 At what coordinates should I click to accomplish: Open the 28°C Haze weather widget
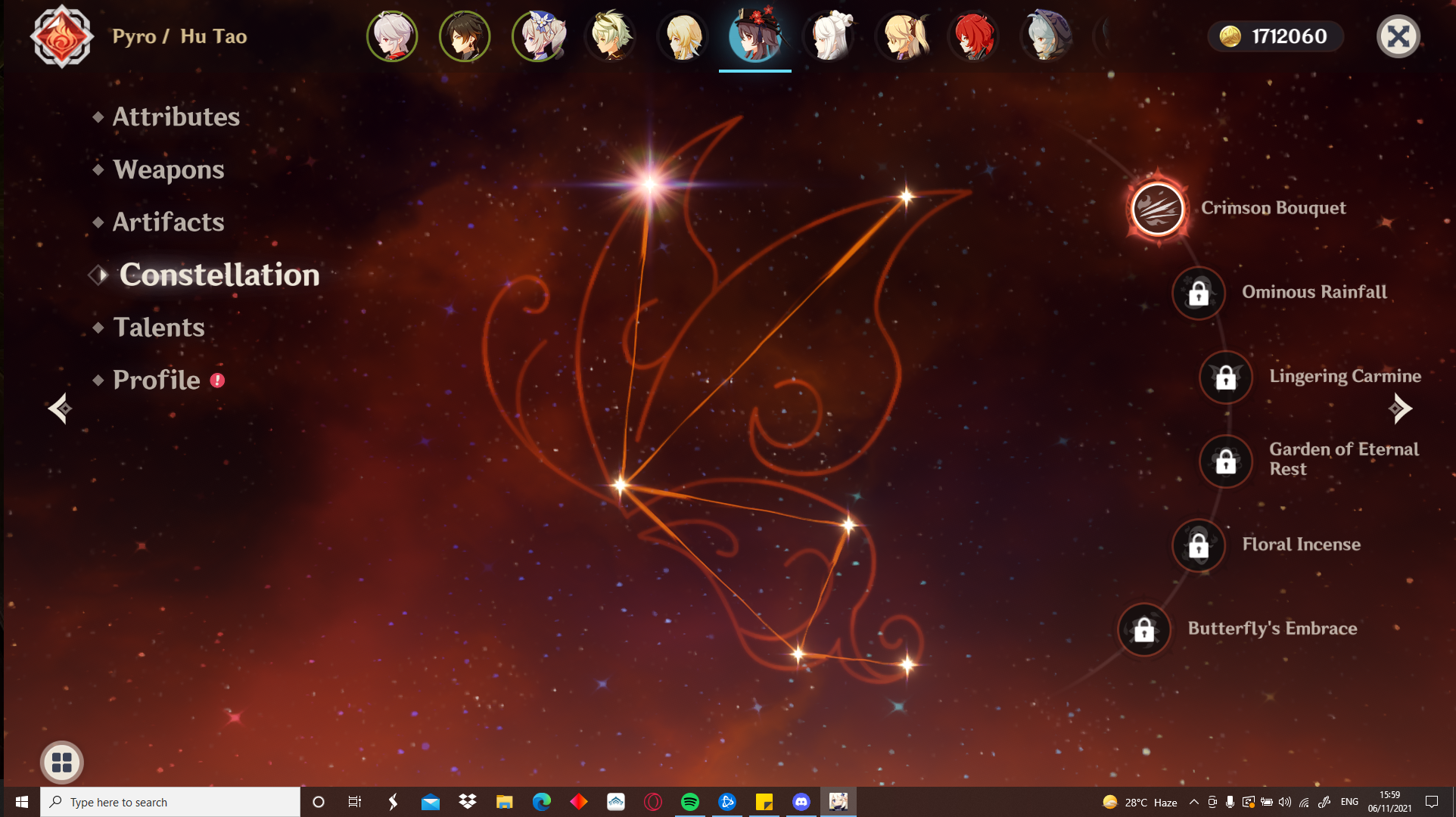tap(1140, 802)
